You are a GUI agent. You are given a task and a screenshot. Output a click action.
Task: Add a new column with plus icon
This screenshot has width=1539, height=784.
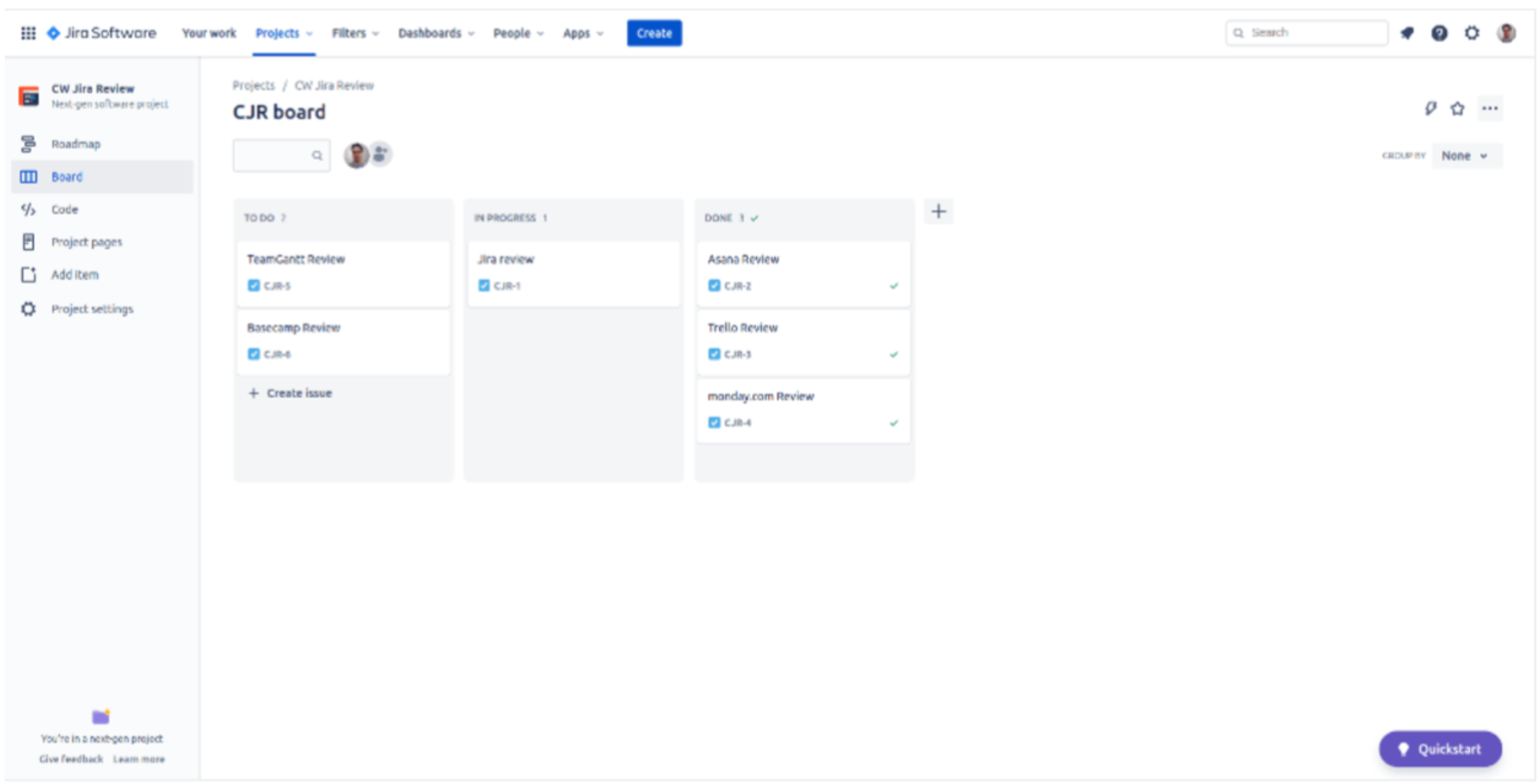coord(938,212)
